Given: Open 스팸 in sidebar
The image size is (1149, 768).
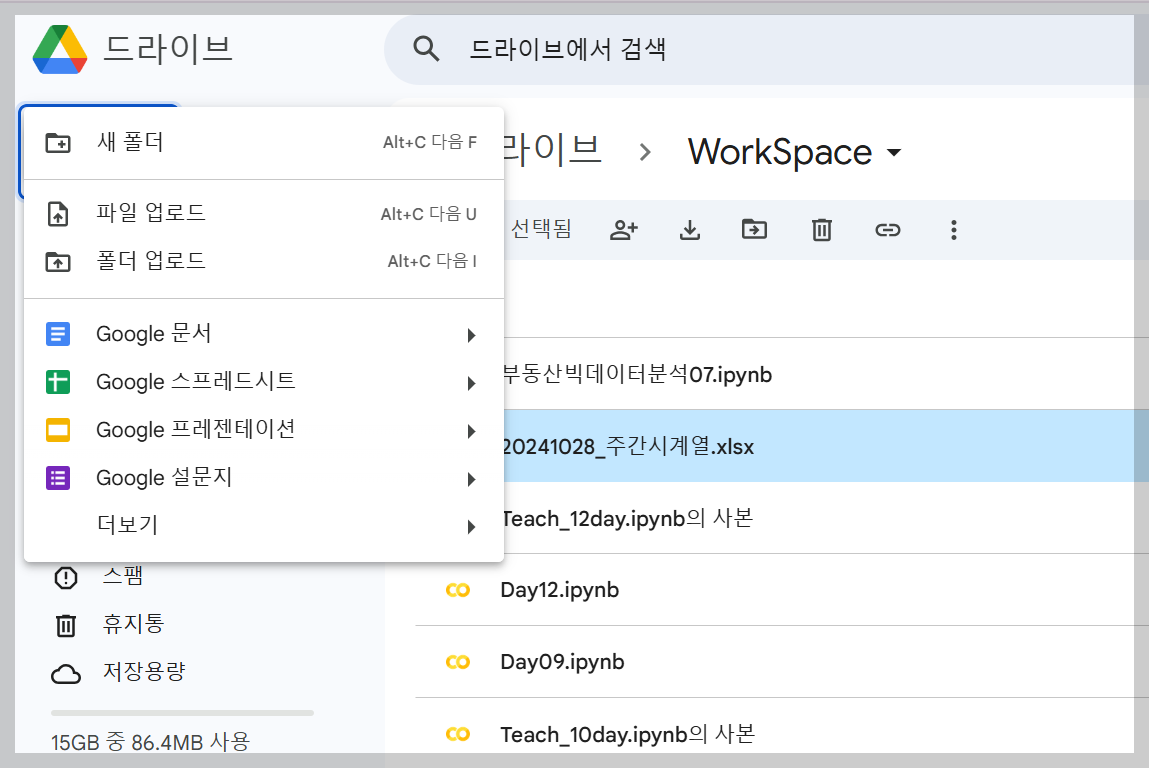Looking at the screenshot, I should pyautogui.click(x=122, y=576).
